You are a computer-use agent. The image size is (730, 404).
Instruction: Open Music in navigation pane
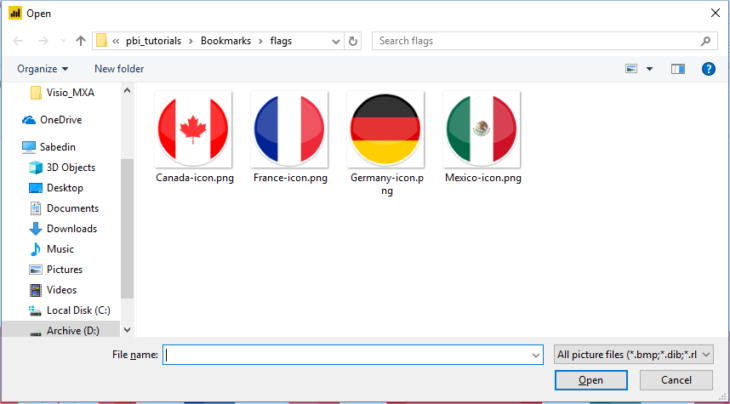point(51,249)
